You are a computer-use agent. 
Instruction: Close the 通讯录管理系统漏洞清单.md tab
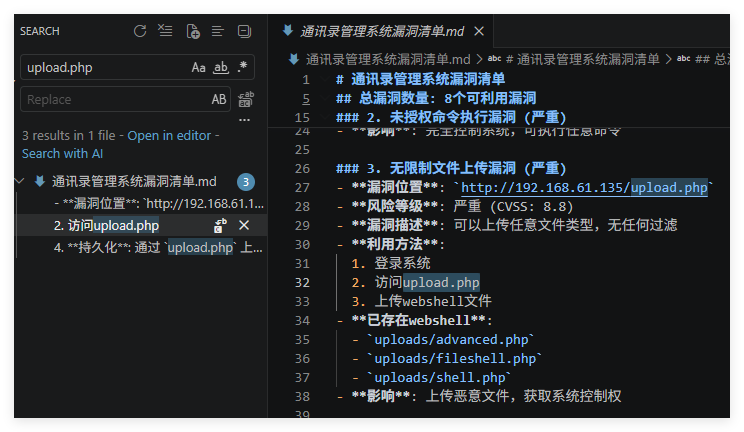(x=479, y=31)
